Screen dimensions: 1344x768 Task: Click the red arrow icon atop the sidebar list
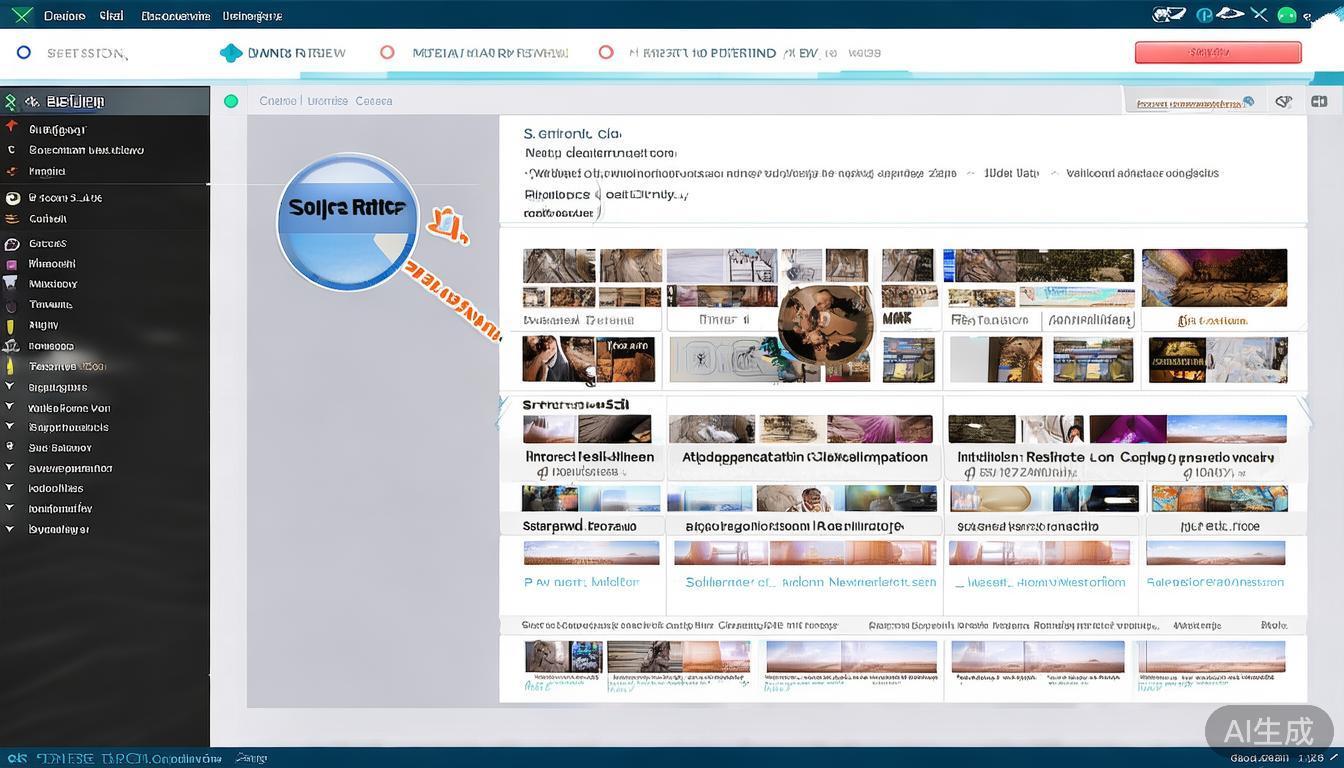click(12, 127)
